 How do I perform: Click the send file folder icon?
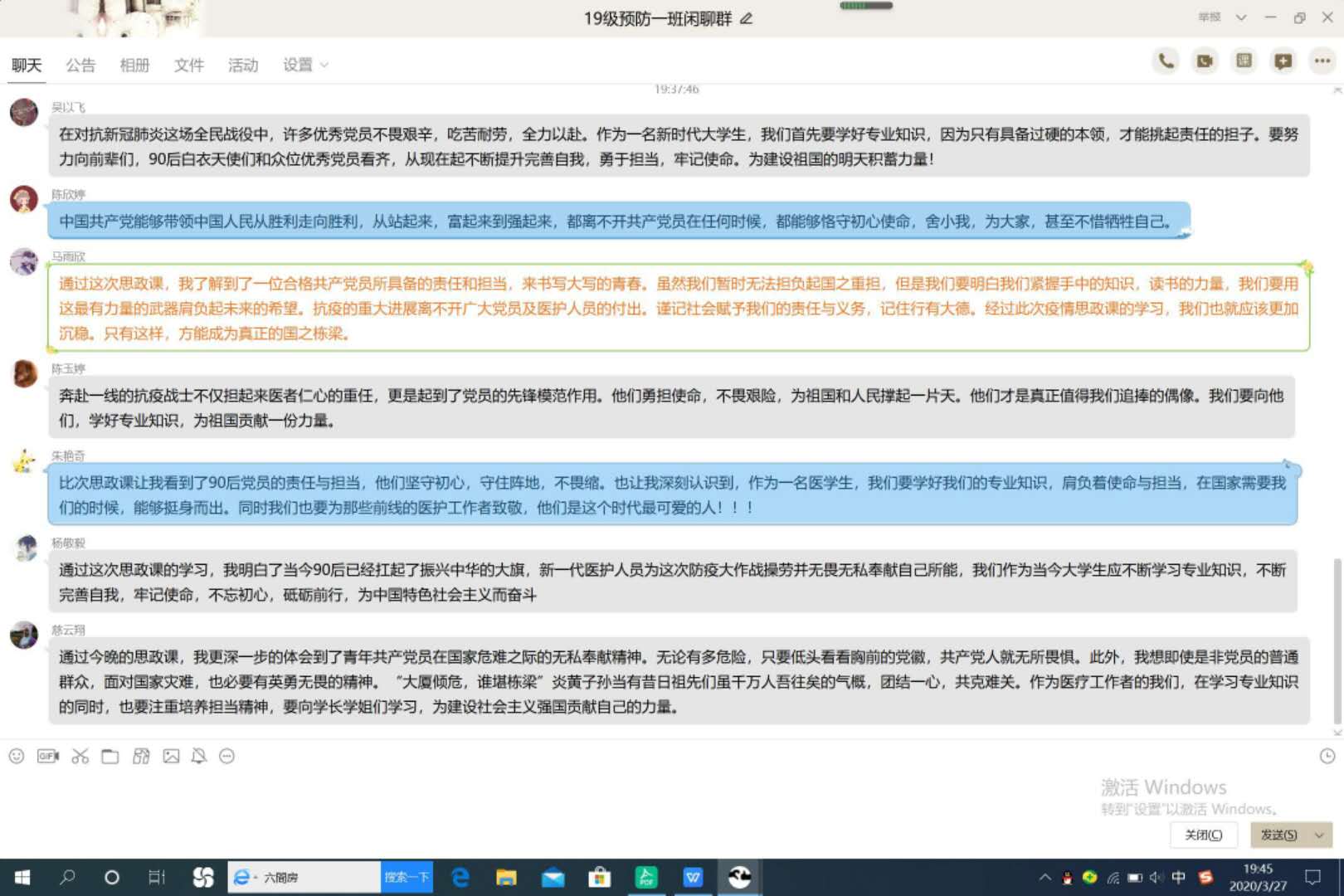tap(110, 756)
